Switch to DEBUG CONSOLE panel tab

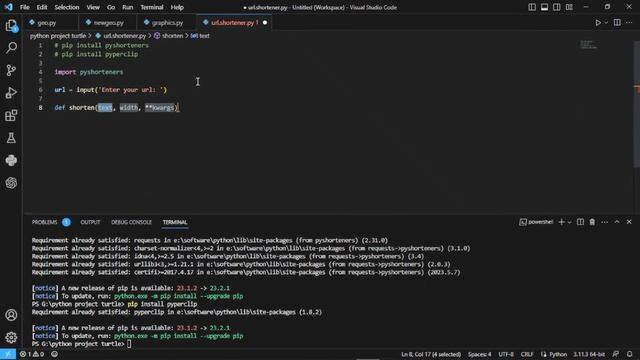pos(131,222)
